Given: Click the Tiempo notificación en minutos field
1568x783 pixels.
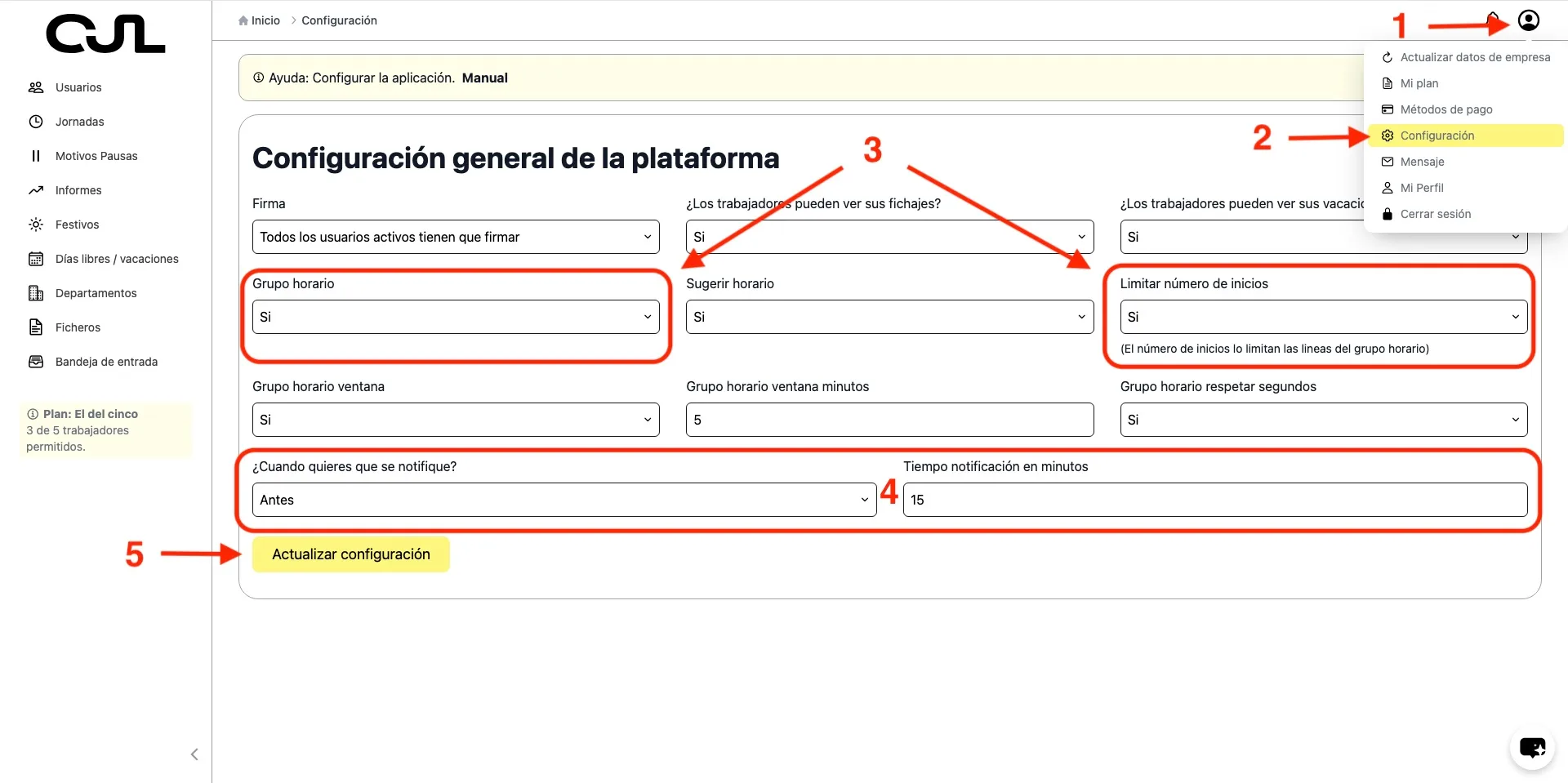Looking at the screenshot, I should pyautogui.click(x=1215, y=500).
